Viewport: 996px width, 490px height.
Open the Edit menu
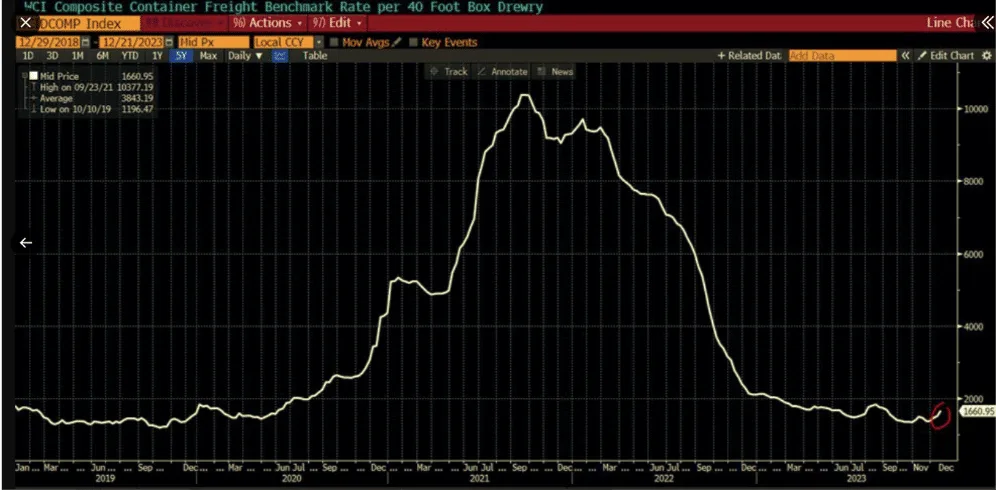click(337, 23)
